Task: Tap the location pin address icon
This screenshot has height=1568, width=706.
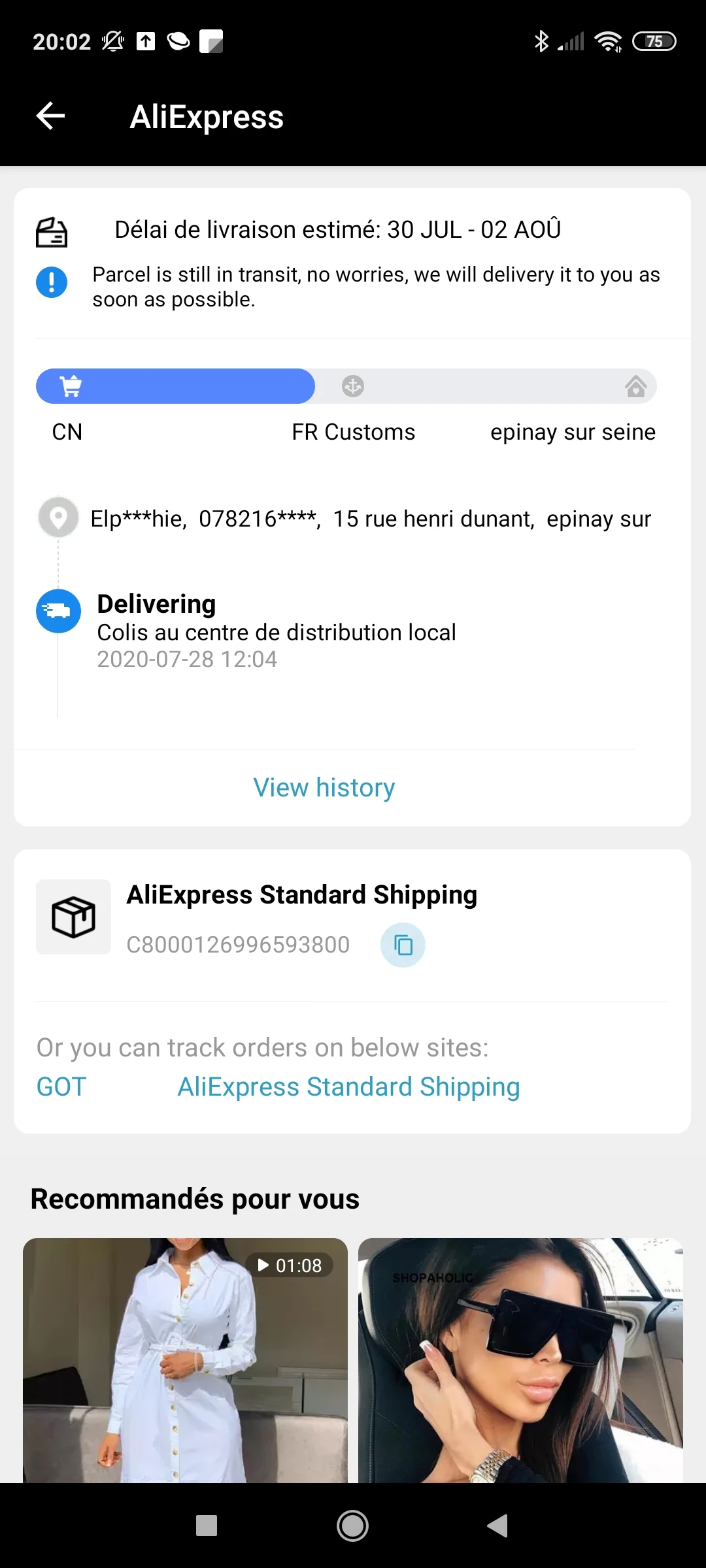Action: pos(58,518)
